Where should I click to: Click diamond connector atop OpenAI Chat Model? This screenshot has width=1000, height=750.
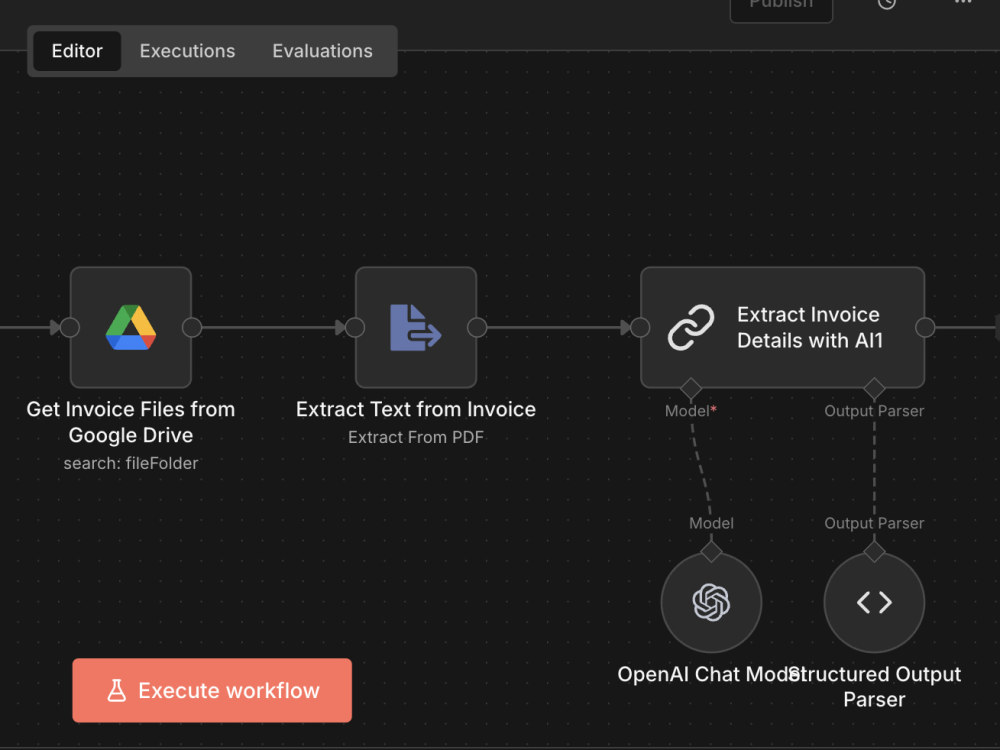pyautogui.click(x=711, y=551)
